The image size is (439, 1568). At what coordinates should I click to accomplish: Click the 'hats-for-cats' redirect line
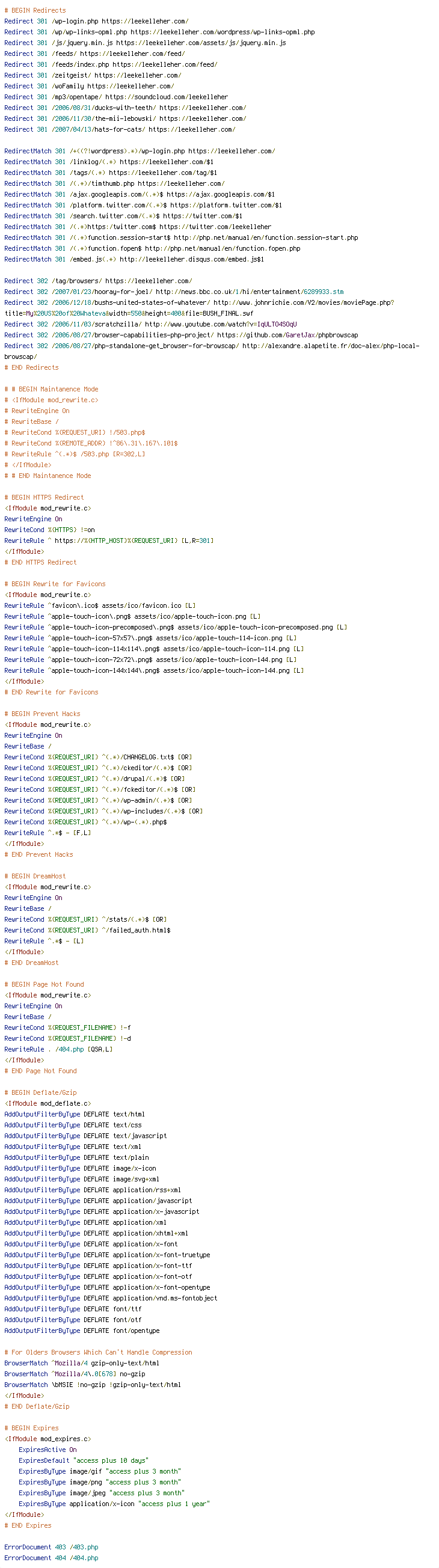tap(119, 130)
